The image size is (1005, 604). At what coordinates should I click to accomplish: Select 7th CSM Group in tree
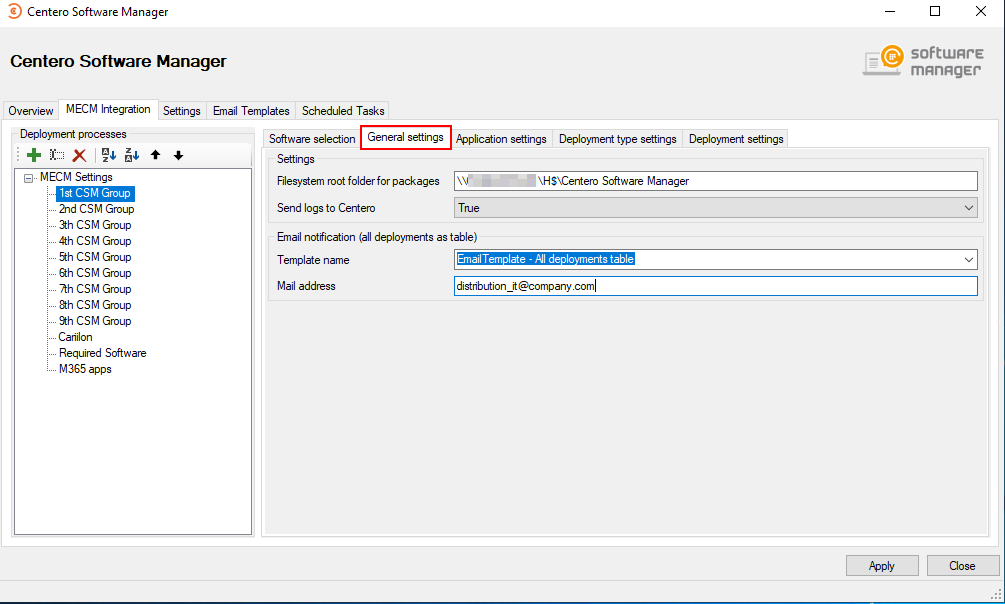95,289
